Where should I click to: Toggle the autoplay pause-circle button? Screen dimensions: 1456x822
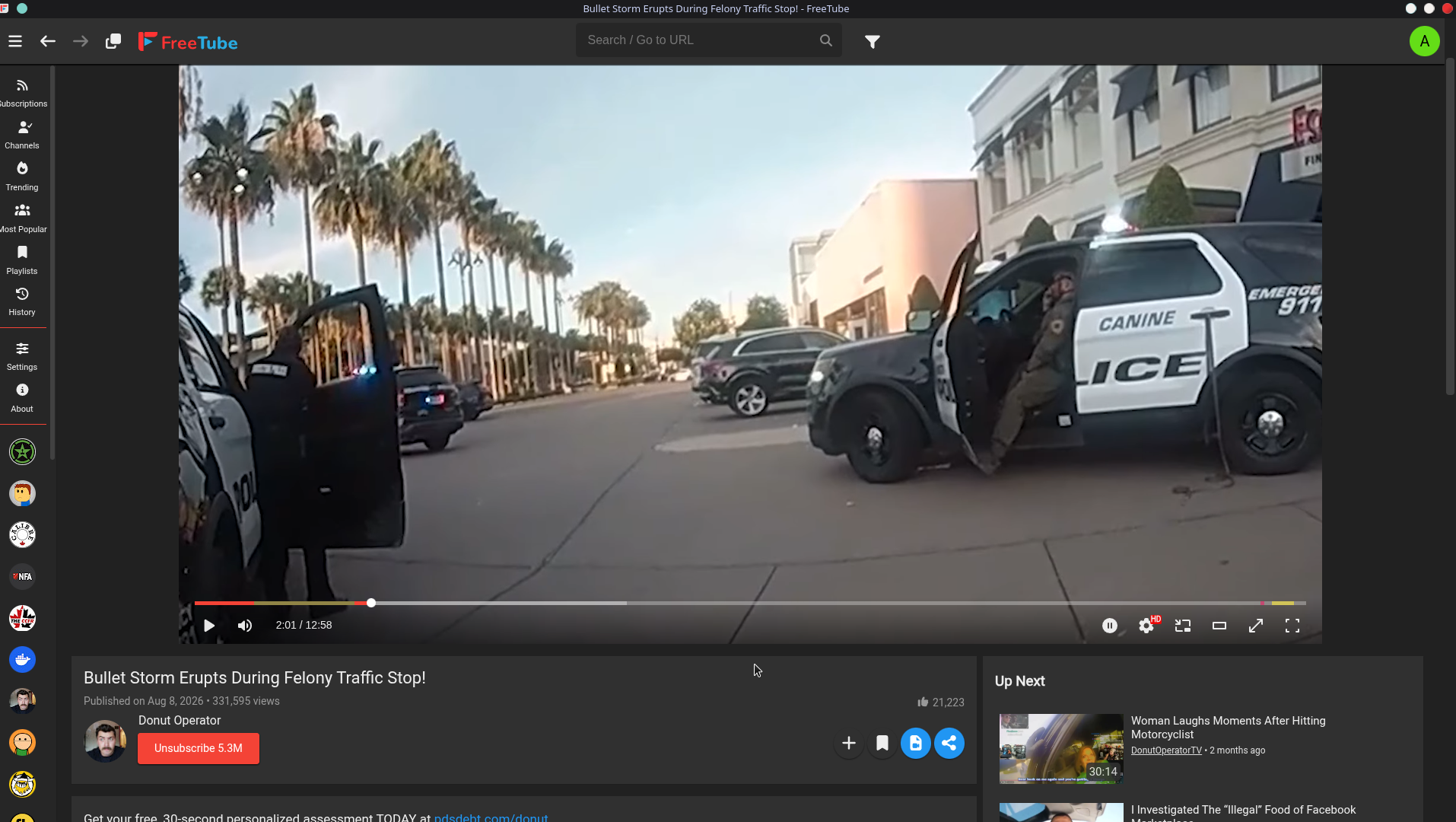[1110, 626]
